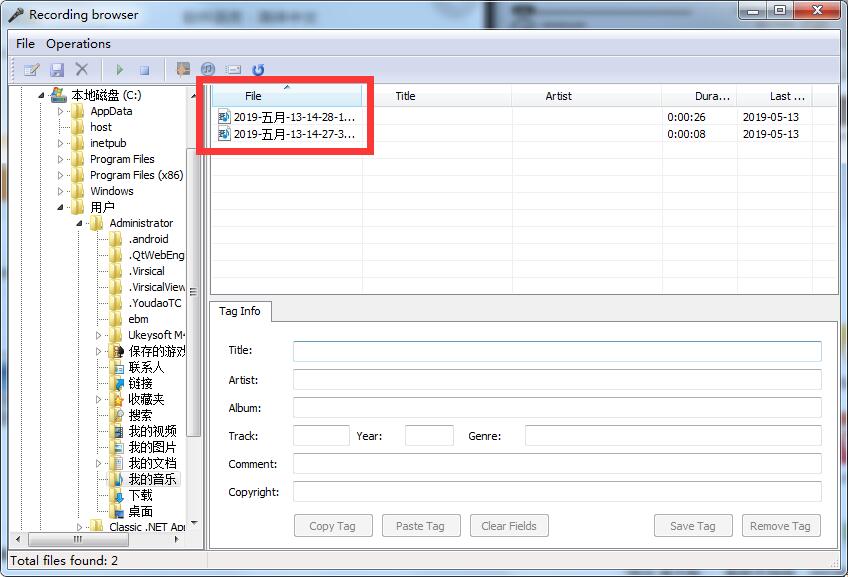Delete the selected recording file
Screen dimensions: 848x577
[x=82, y=69]
